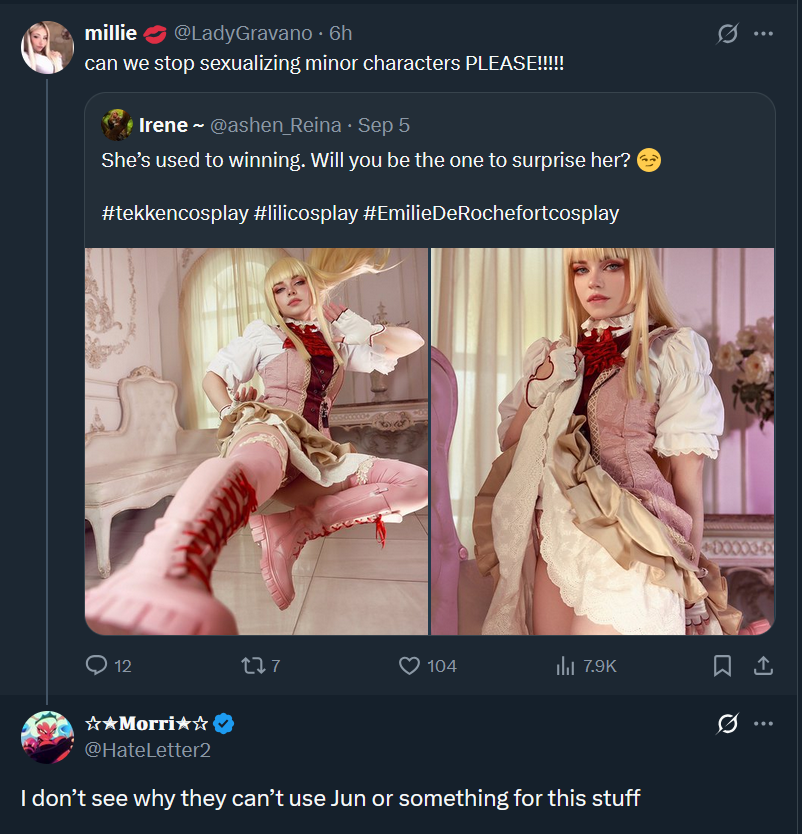Click the #tekkencosplay hashtag
The width and height of the screenshot is (802, 834).
pos(174,213)
